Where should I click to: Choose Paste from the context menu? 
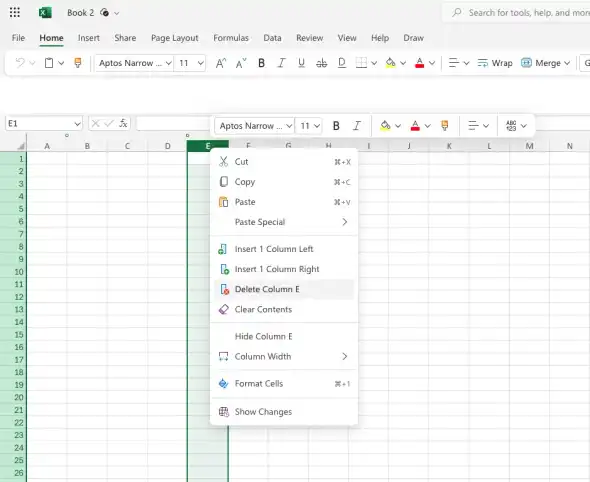[284, 202]
